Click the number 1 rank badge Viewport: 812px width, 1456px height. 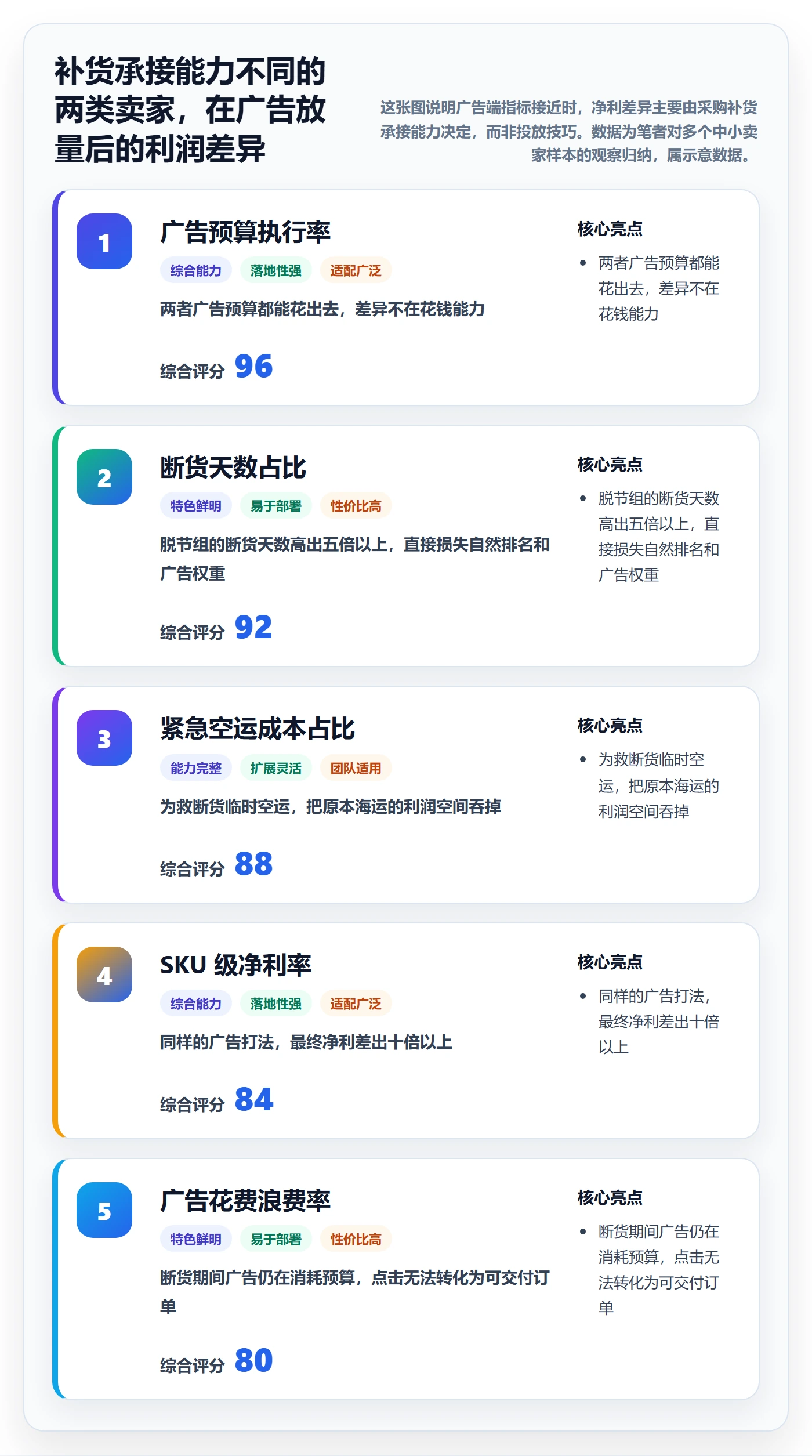104,241
